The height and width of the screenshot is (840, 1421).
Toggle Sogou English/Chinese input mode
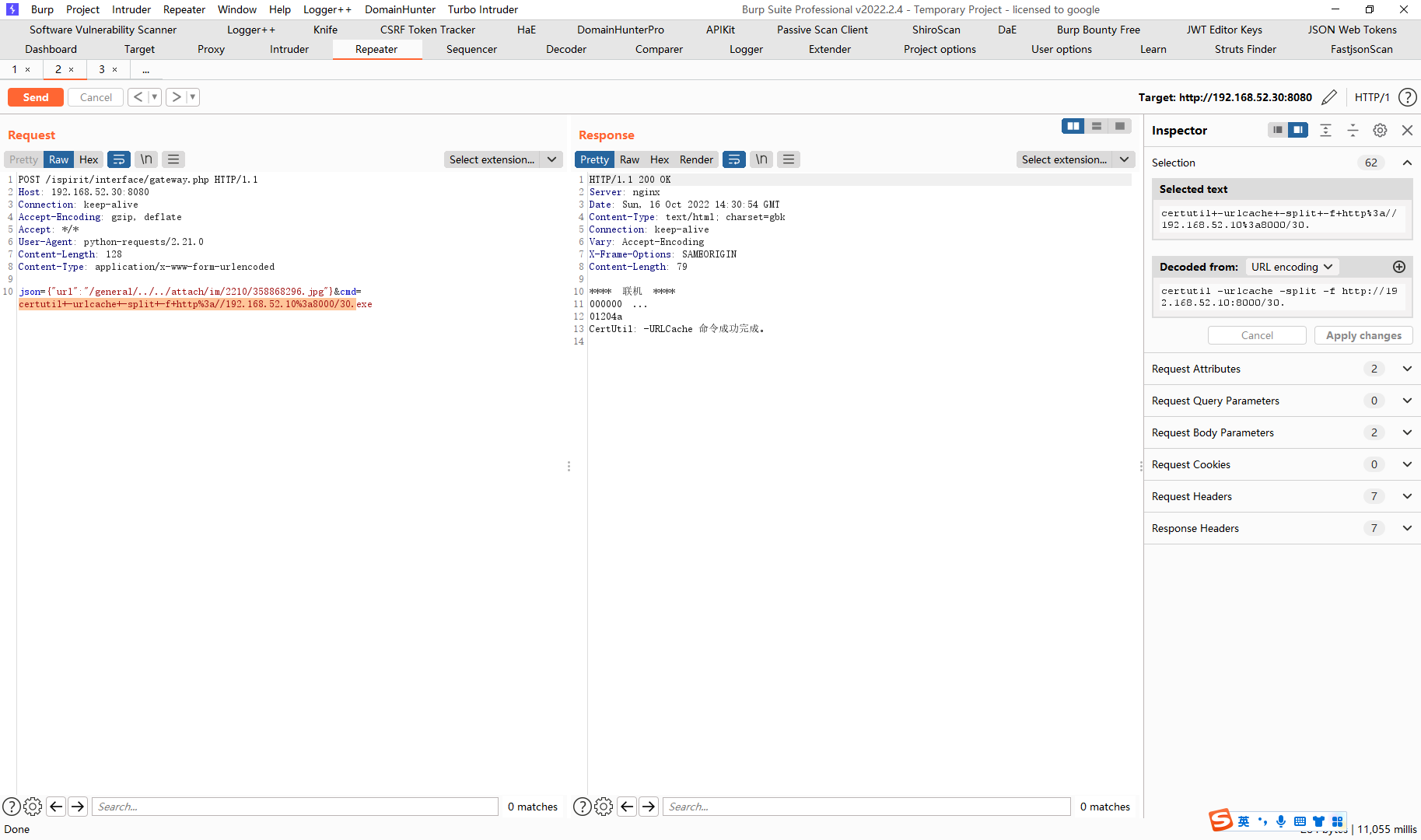pyautogui.click(x=1244, y=821)
